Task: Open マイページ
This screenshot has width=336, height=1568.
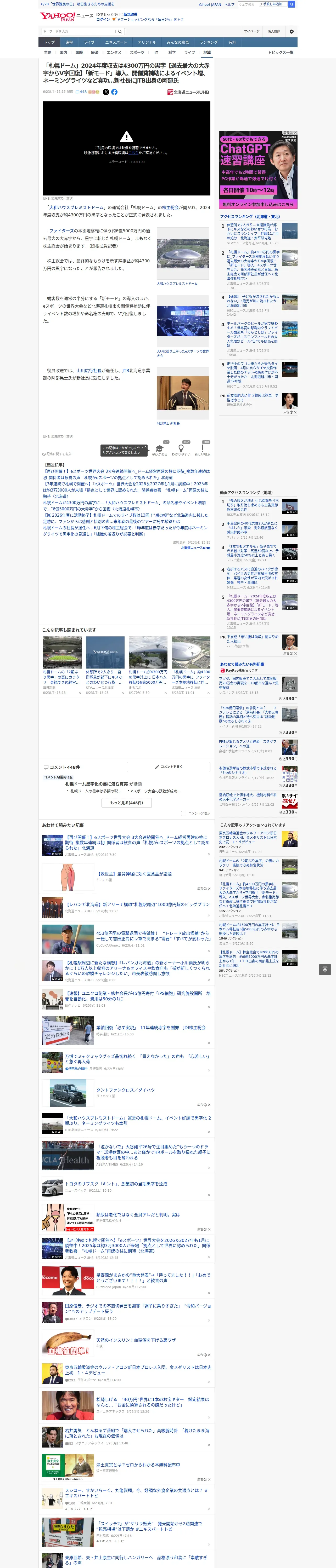Action: pyautogui.click(x=252, y=31)
